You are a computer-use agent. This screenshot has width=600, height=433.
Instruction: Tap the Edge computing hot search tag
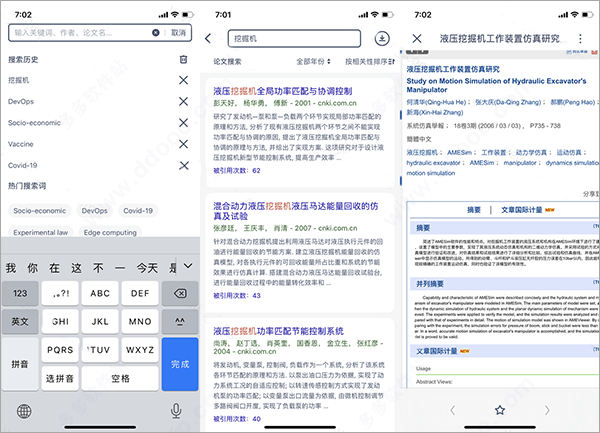coord(110,233)
